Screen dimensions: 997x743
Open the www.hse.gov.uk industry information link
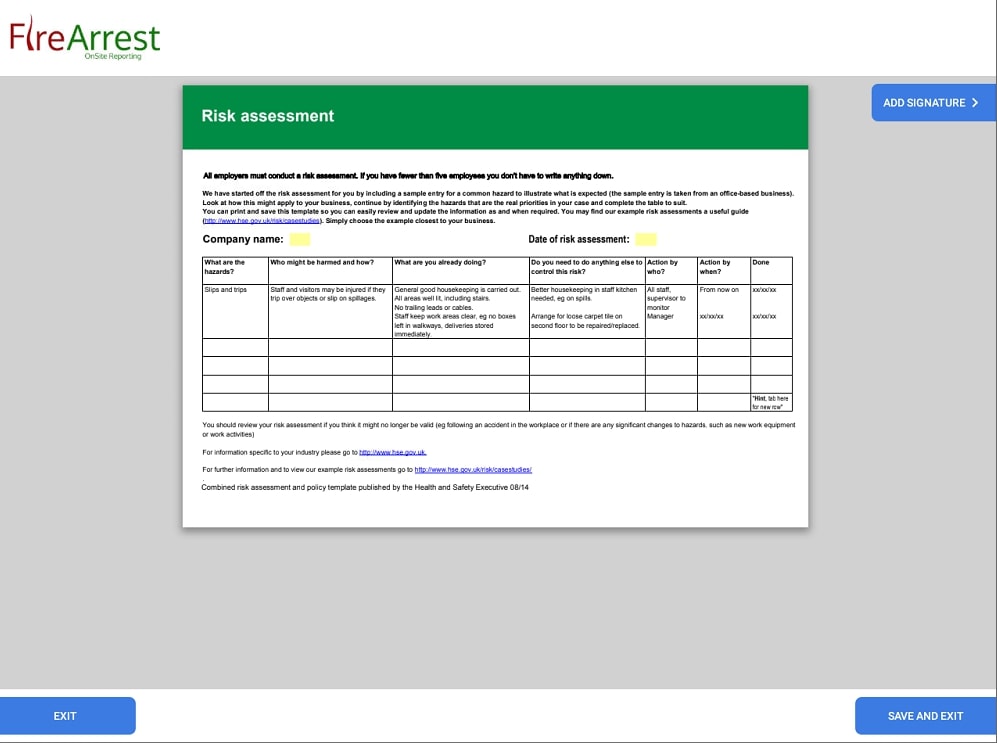pyautogui.click(x=392, y=452)
